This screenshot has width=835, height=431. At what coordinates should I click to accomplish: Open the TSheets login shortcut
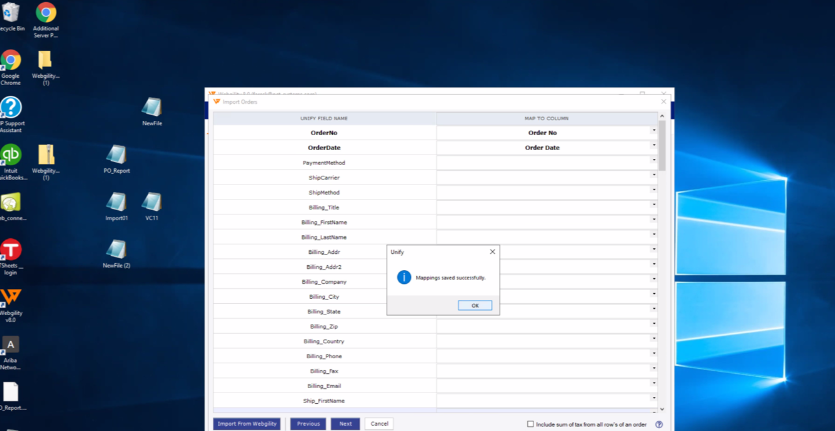point(11,250)
